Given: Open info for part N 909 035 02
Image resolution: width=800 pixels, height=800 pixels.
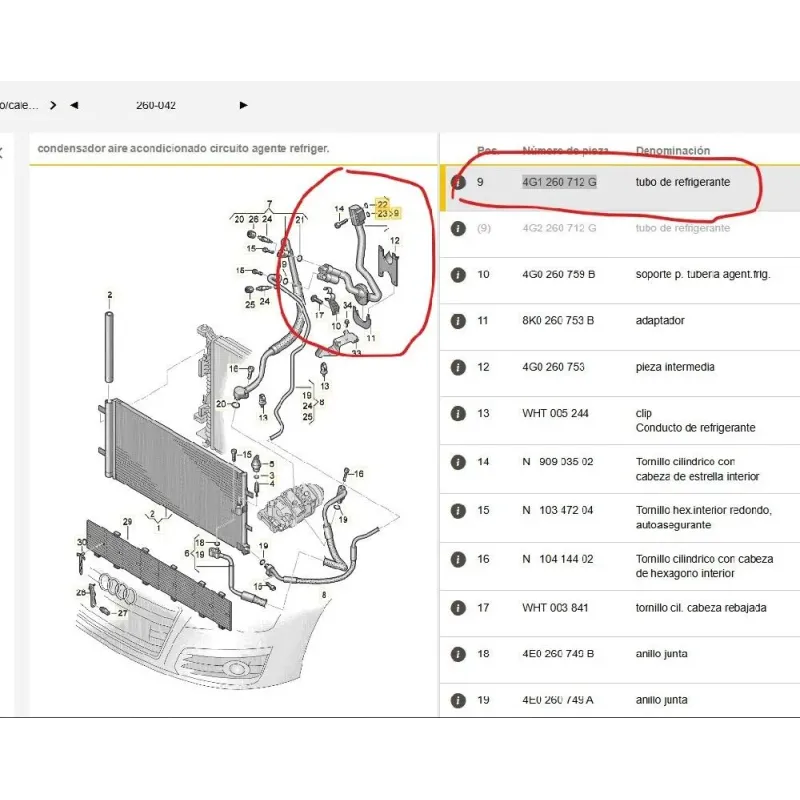Looking at the screenshot, I should pos(458,462).
